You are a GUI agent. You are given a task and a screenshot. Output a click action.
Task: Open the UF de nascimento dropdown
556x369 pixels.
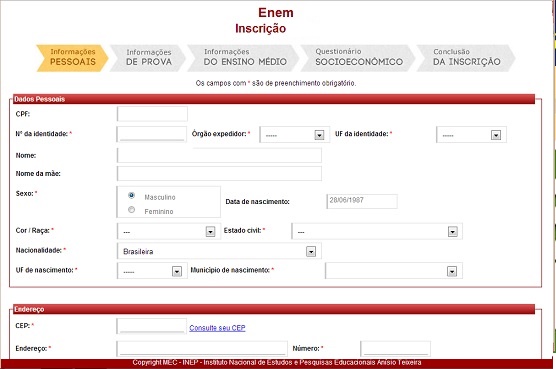pos(152,271)
